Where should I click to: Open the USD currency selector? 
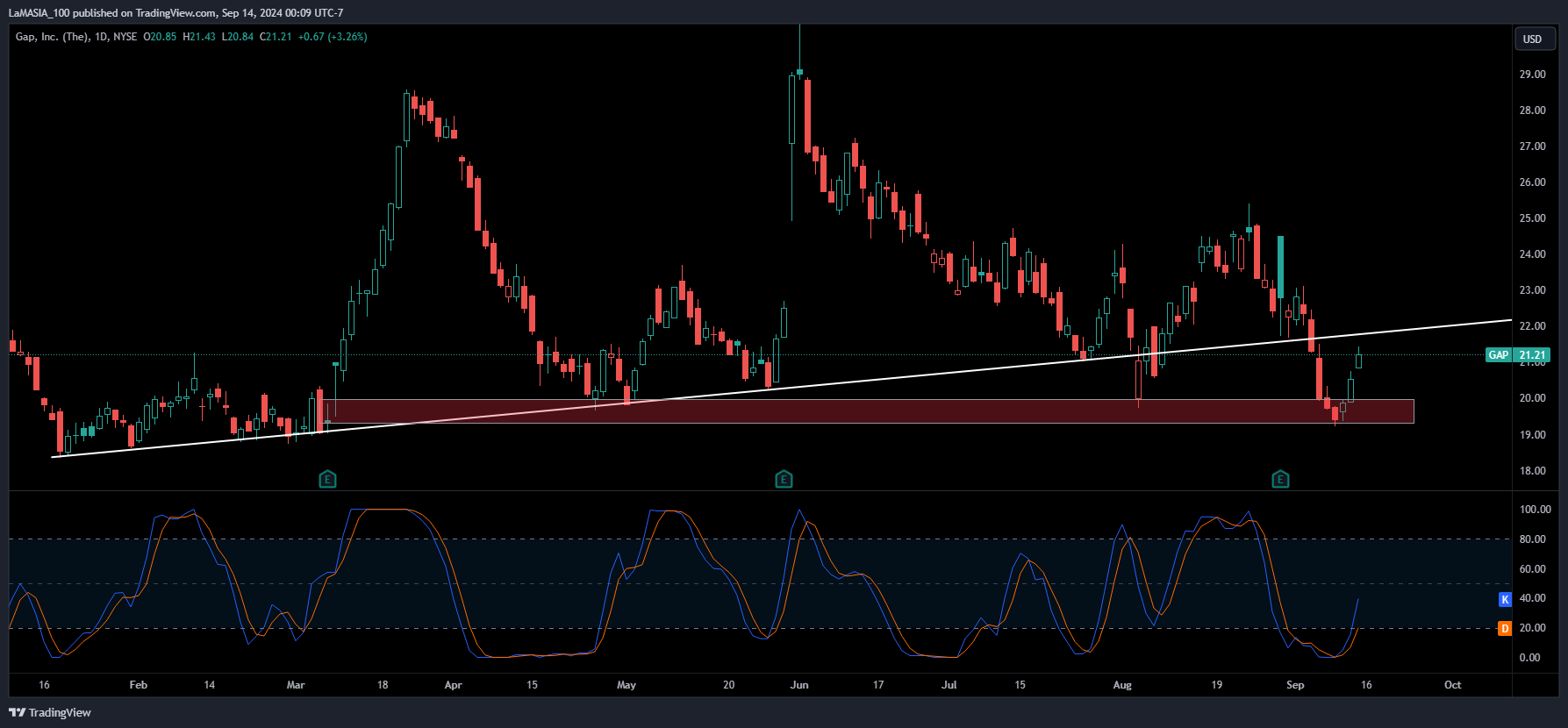tap(1535, 39)
